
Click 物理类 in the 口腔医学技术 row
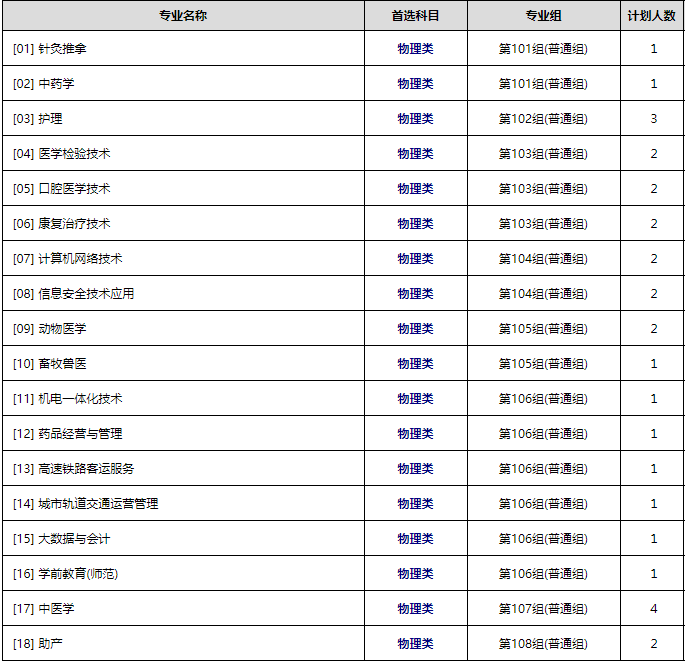point(415,188)
